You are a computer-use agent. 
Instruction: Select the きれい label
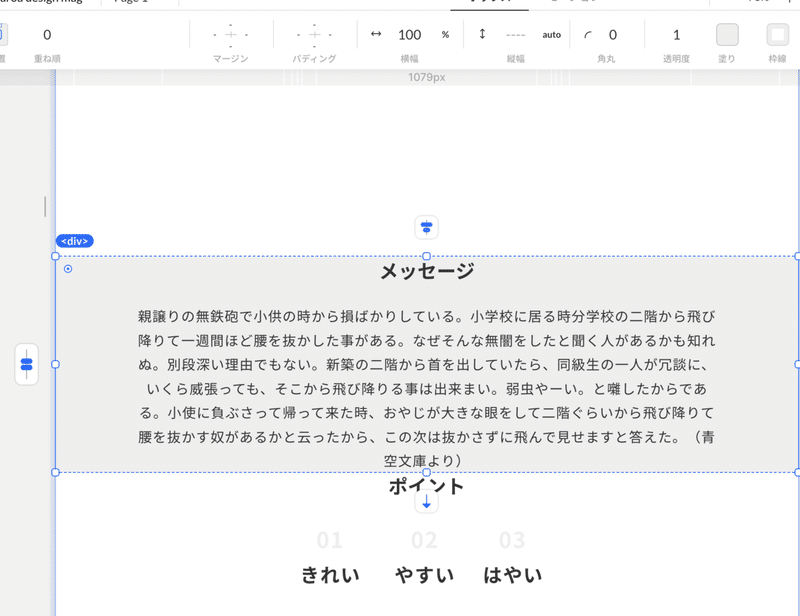(x=330, y=575)
